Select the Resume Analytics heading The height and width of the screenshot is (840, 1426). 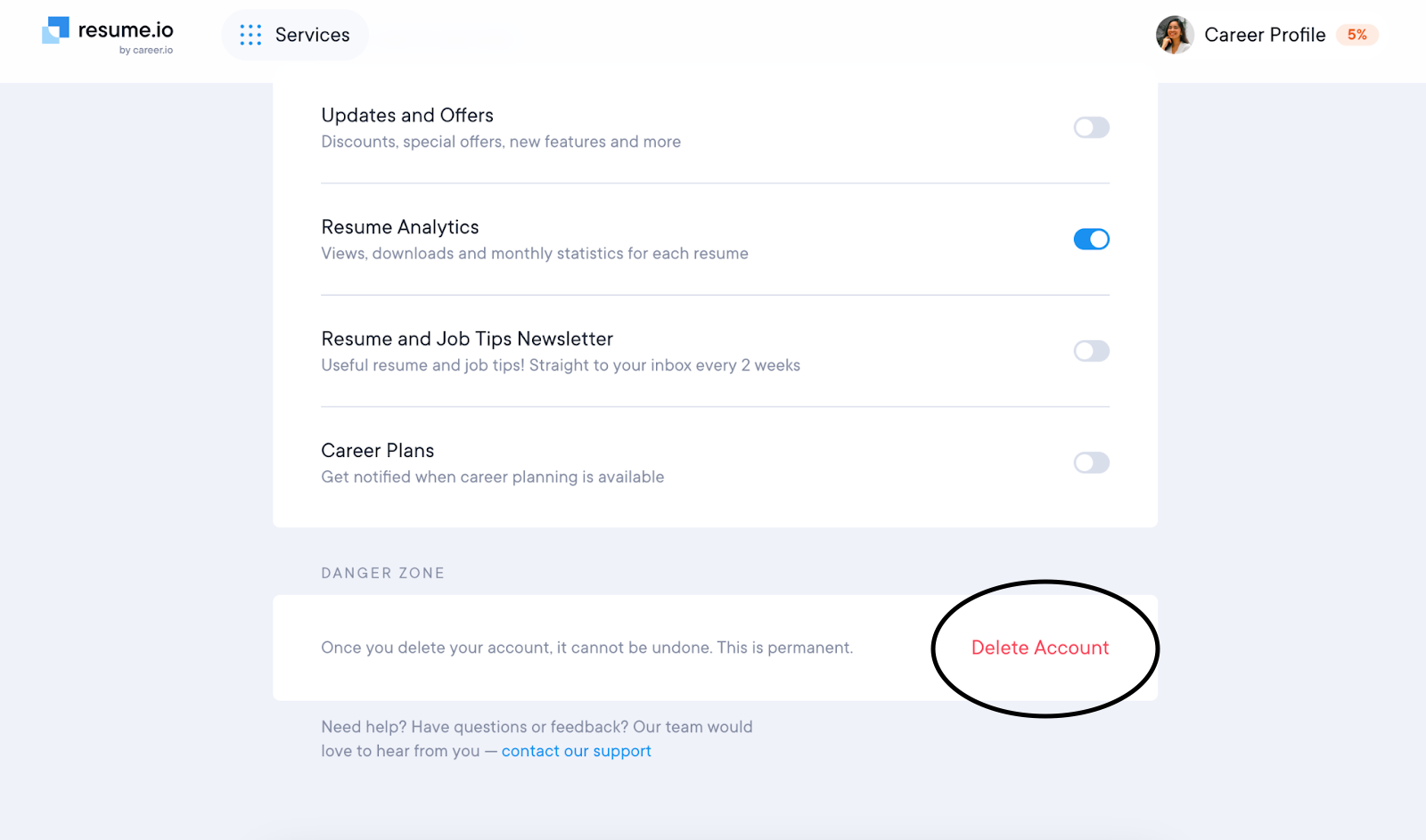(400, 227)
